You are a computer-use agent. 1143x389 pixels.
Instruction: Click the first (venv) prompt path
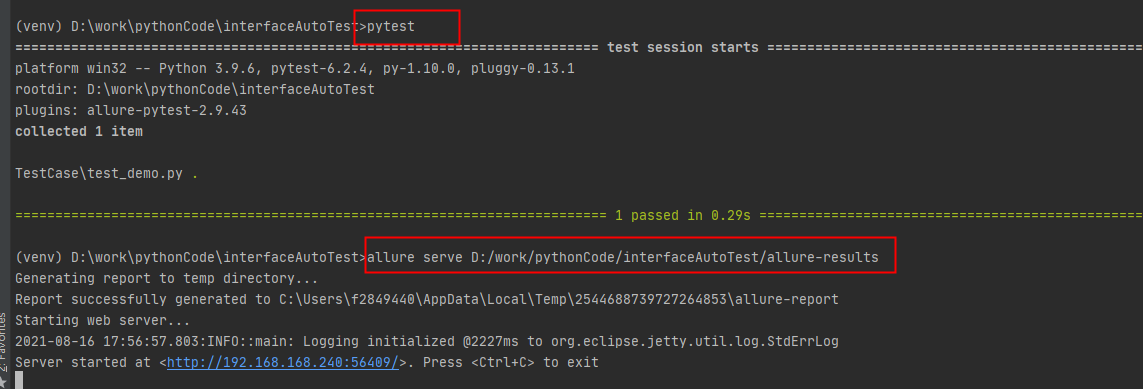pyautogui.click(x=188, y=26)
